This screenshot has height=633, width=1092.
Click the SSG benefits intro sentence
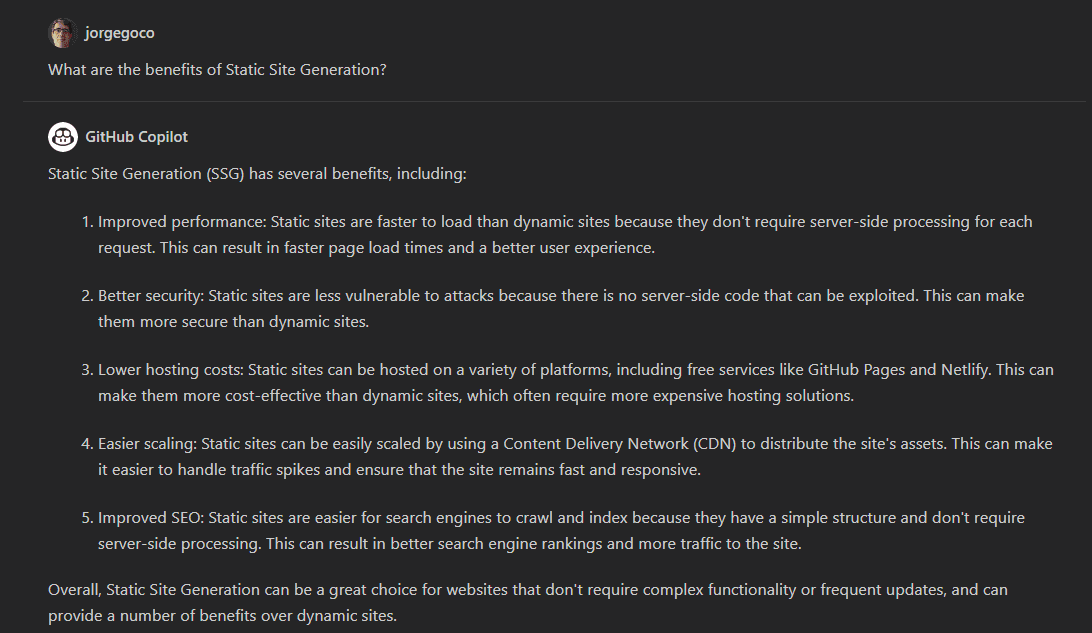point(257,173)
